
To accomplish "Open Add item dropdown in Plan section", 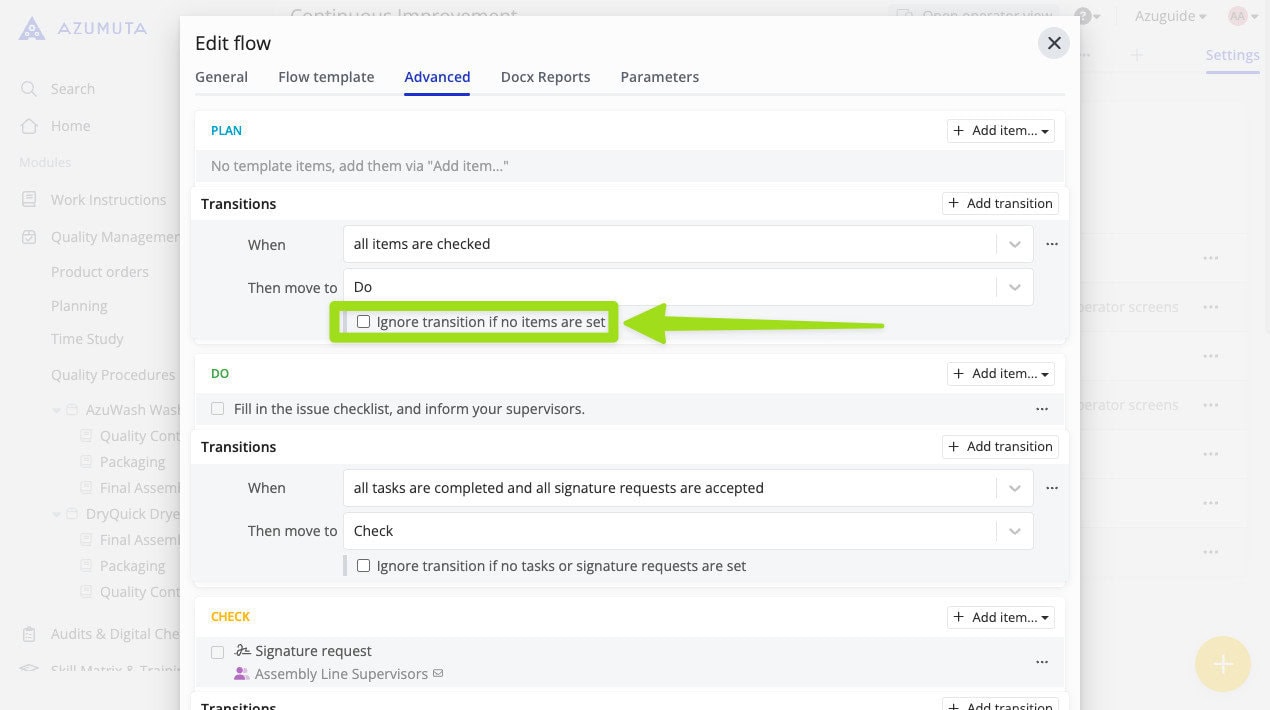I will tap(1000, 131).
